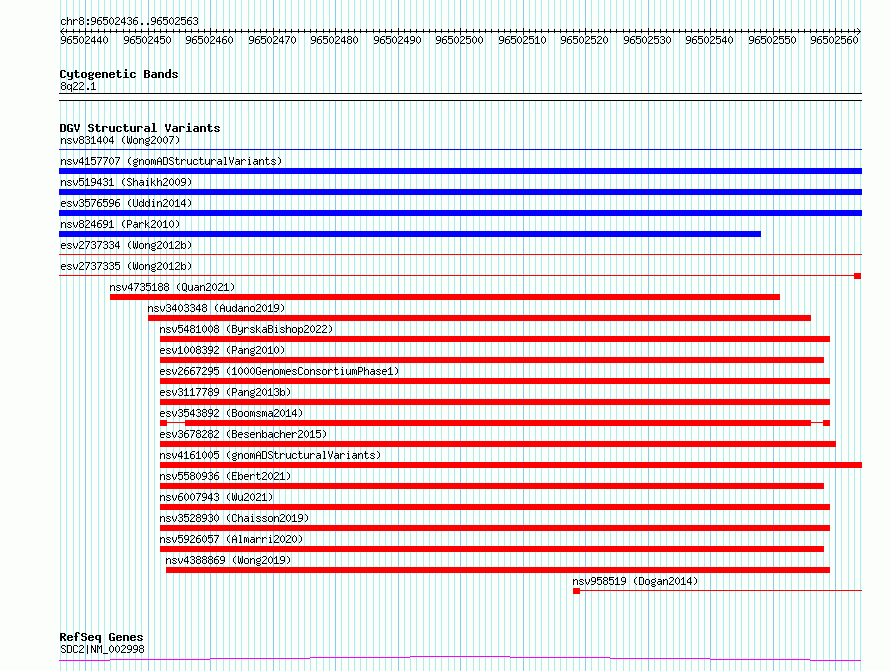Select the esv3117789 (Pang2013b) label

(225, 392)
